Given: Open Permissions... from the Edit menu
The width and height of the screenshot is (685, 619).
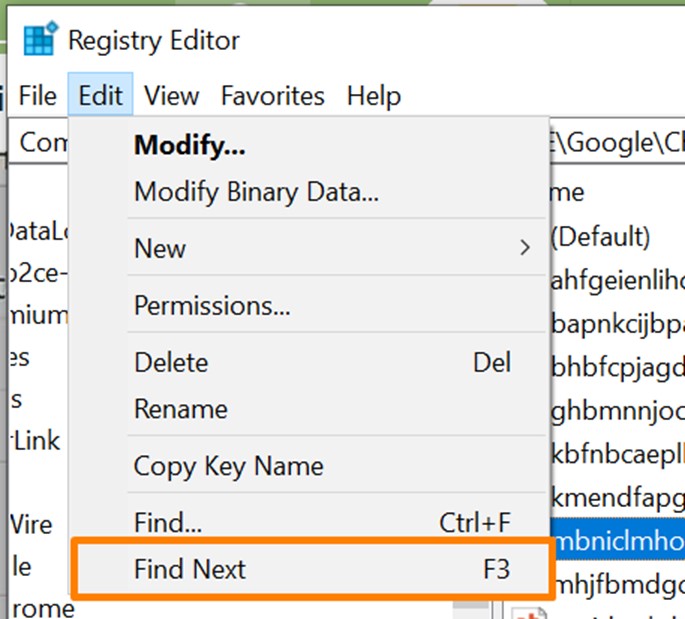Looking at the screenshot, I should click(x=212, y=305).
